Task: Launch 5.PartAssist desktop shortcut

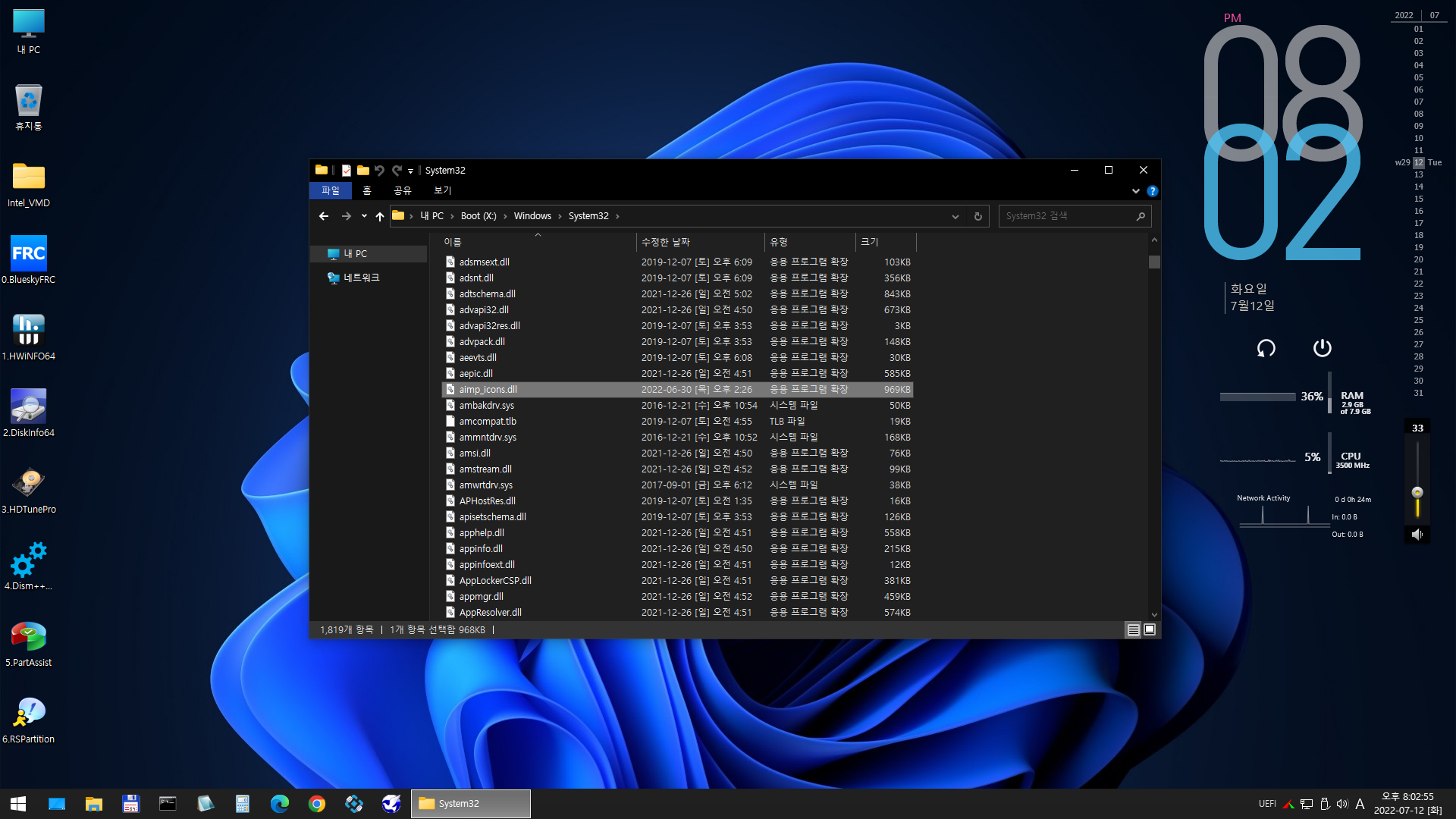Action: pyautogui.click(x=29, y=644)
